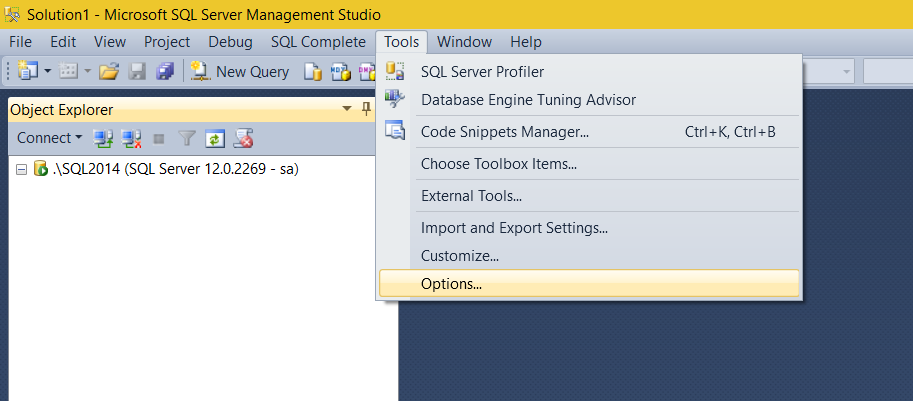Click the Open File folder icon
Screen dimensions: 913x401
(109, 72)
